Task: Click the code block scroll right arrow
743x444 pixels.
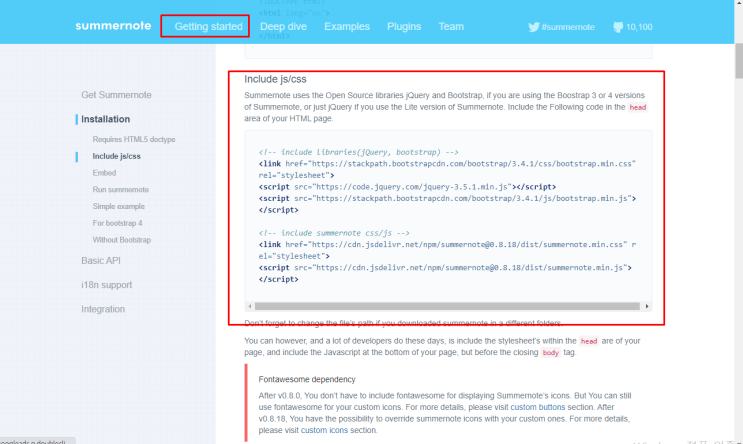Action: point(647,306)
